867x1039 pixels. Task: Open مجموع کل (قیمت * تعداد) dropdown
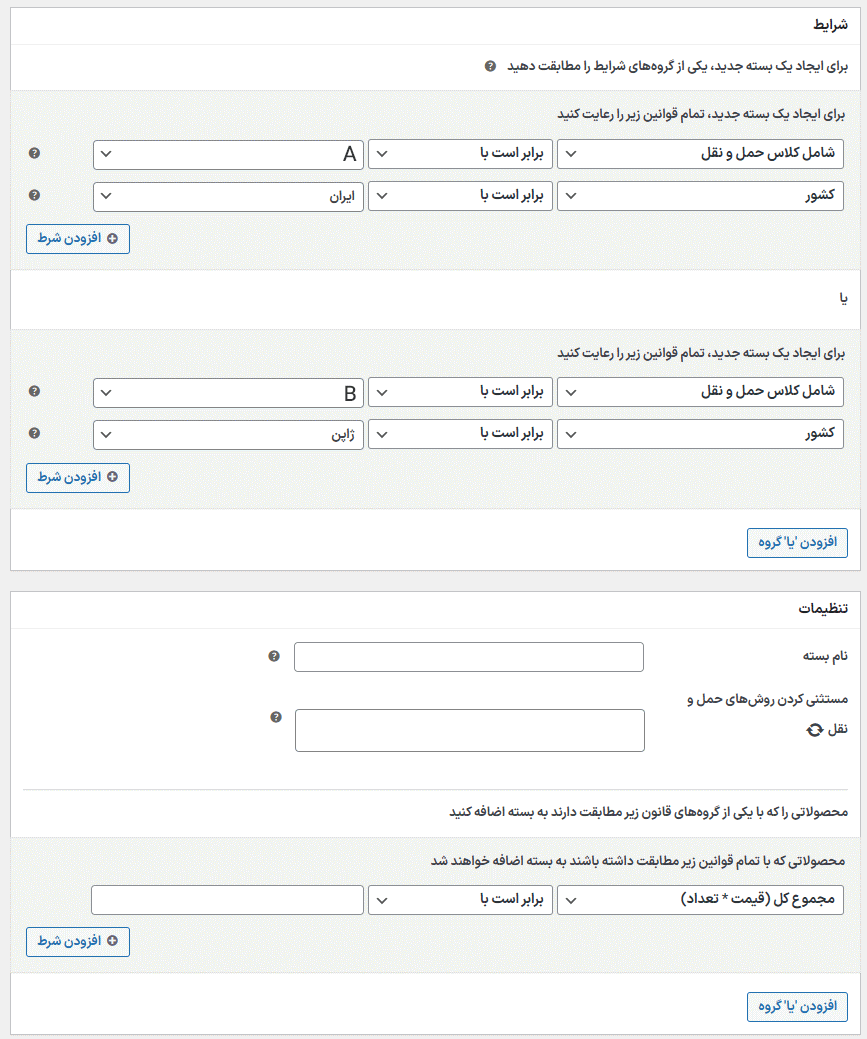click(x=700, y=900)
